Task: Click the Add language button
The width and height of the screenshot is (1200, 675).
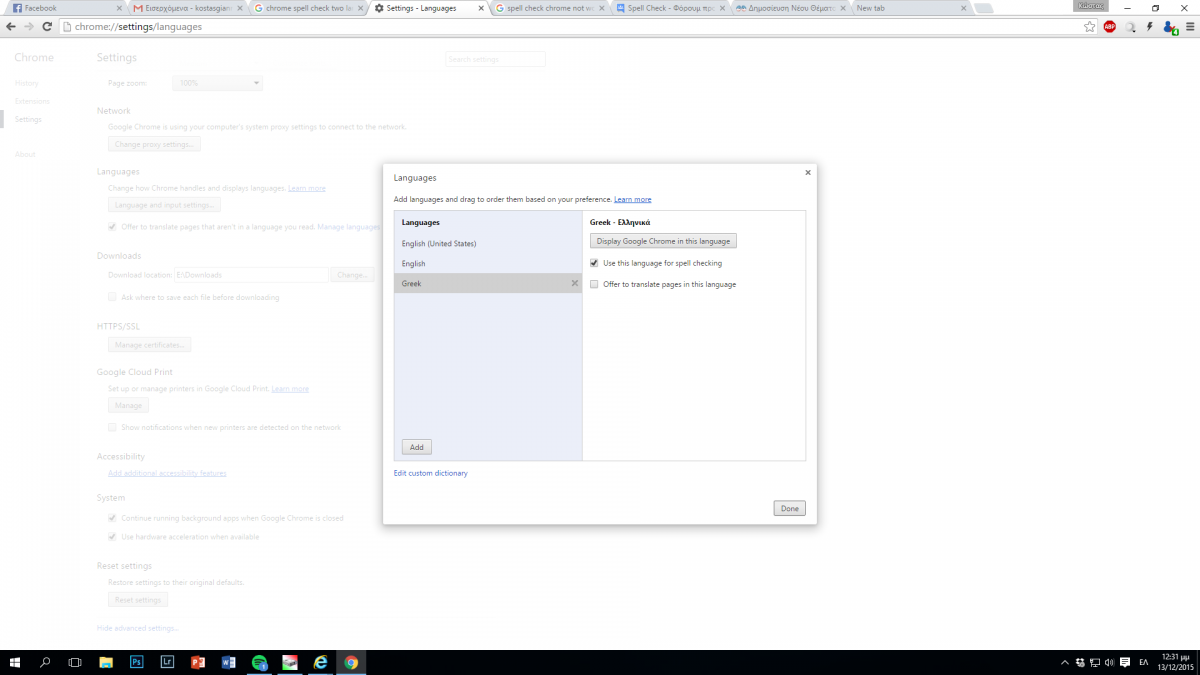Action: pyautogui.click(x=417, y=447)
